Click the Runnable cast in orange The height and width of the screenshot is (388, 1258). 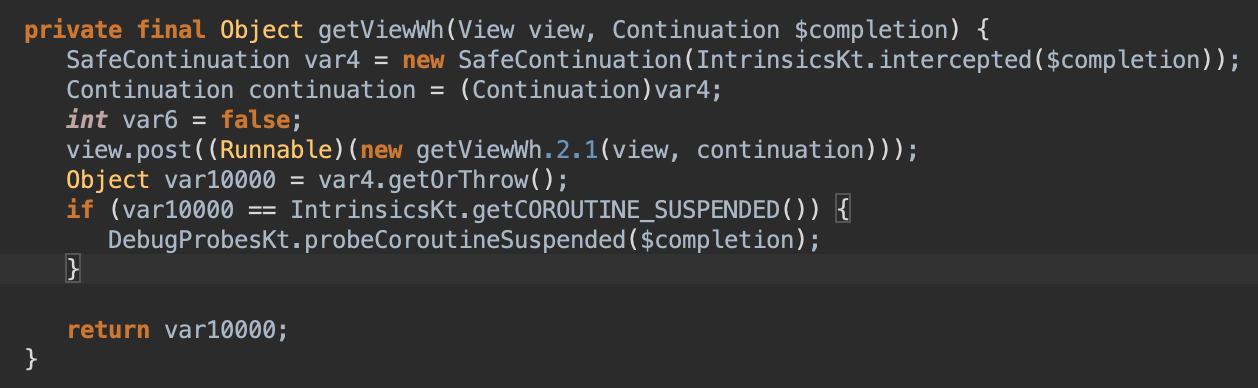[271, 150]
